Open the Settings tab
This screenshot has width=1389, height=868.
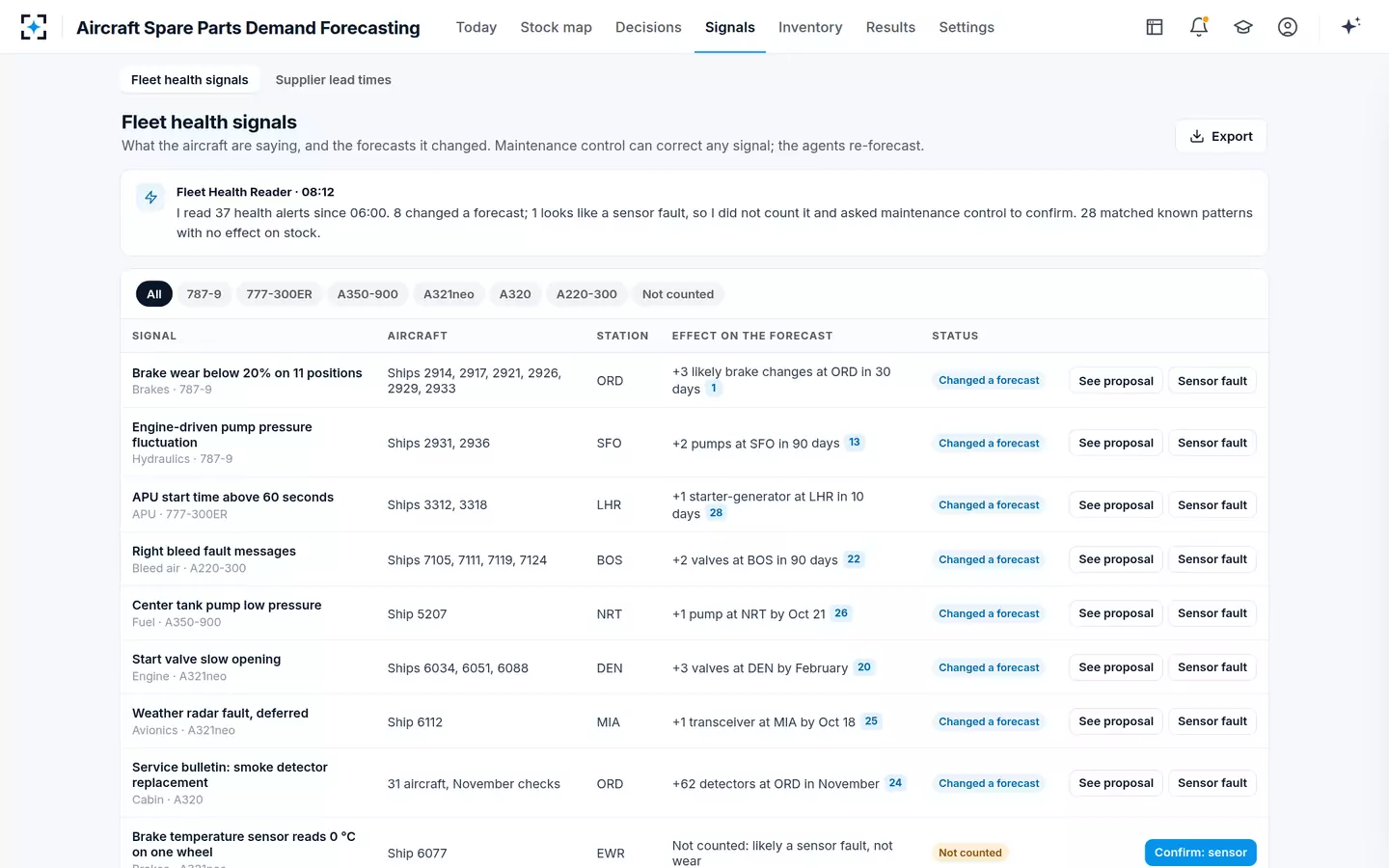[967, 27]
